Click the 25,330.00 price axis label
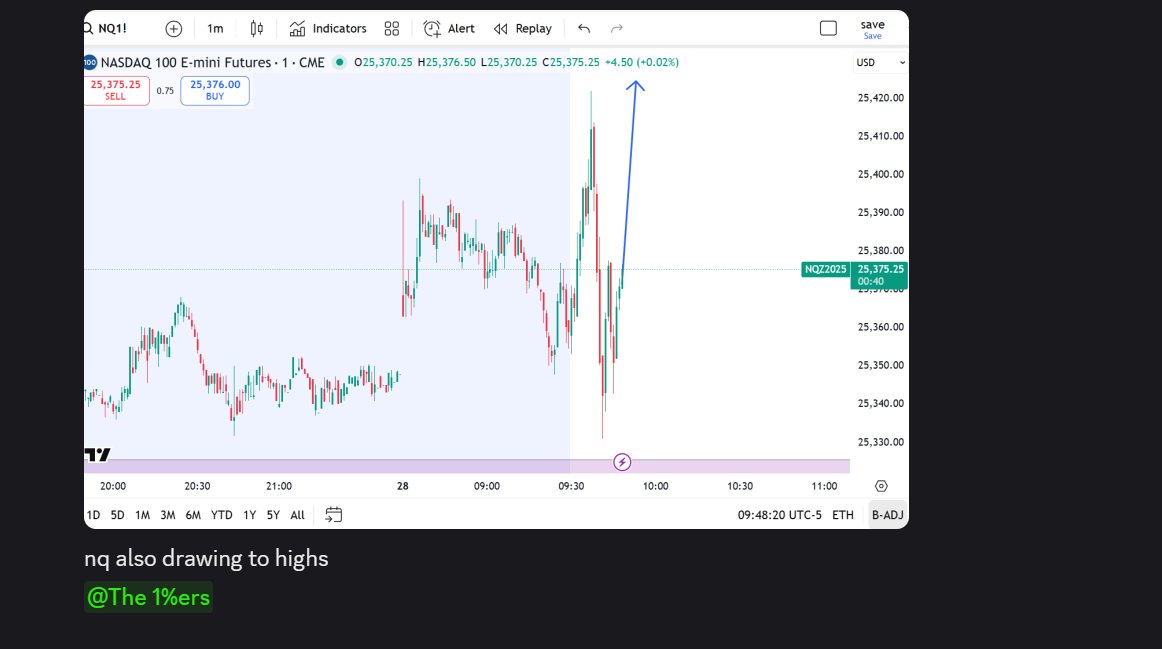Screen dimensions: 1162x649 point(881,442)
